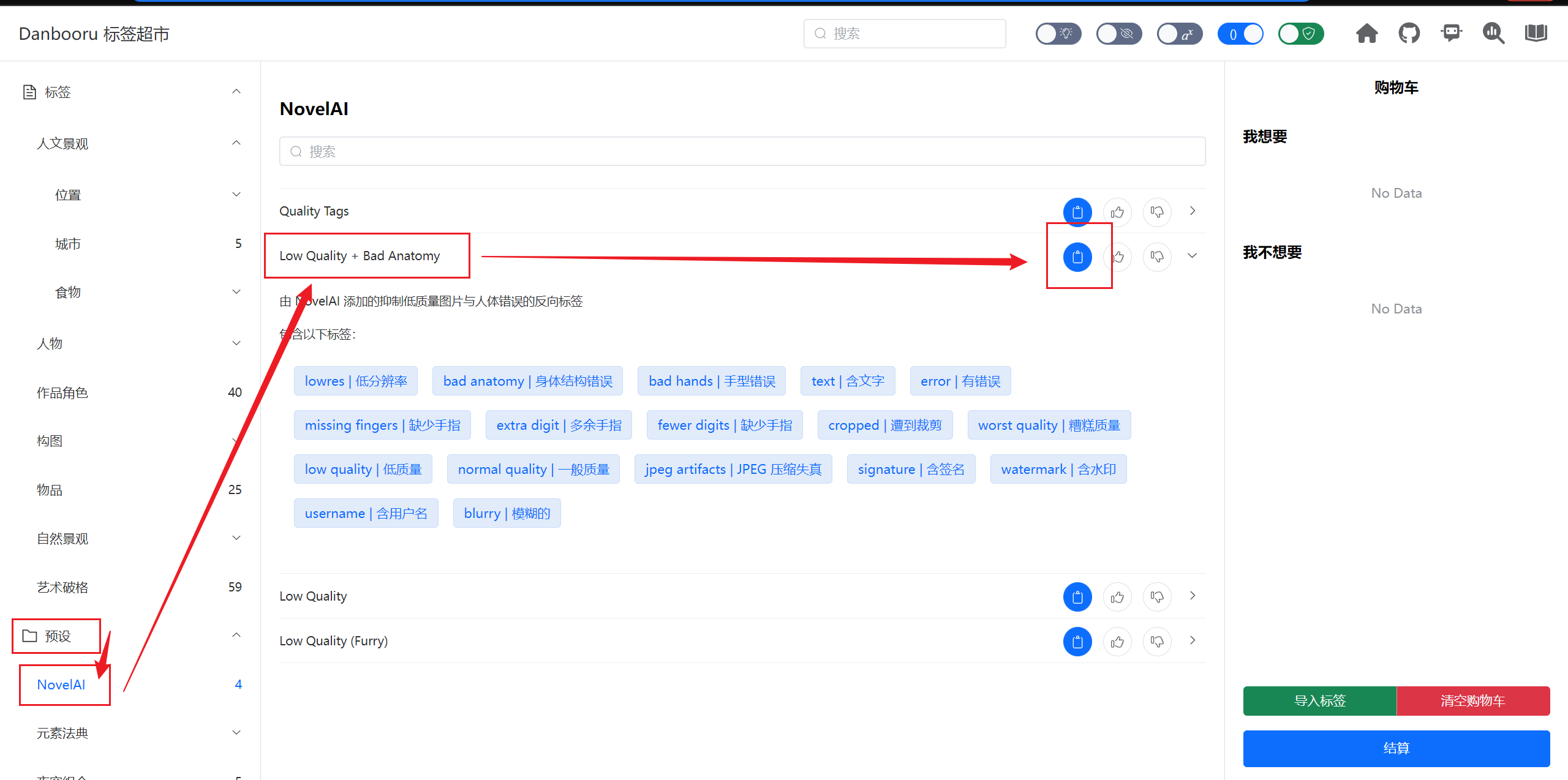Image resolution: width=1568 pixels, height=780 pixels.
Task: Expand the Low Quality (Furry) row chevron
Action: pos(1193,640)
